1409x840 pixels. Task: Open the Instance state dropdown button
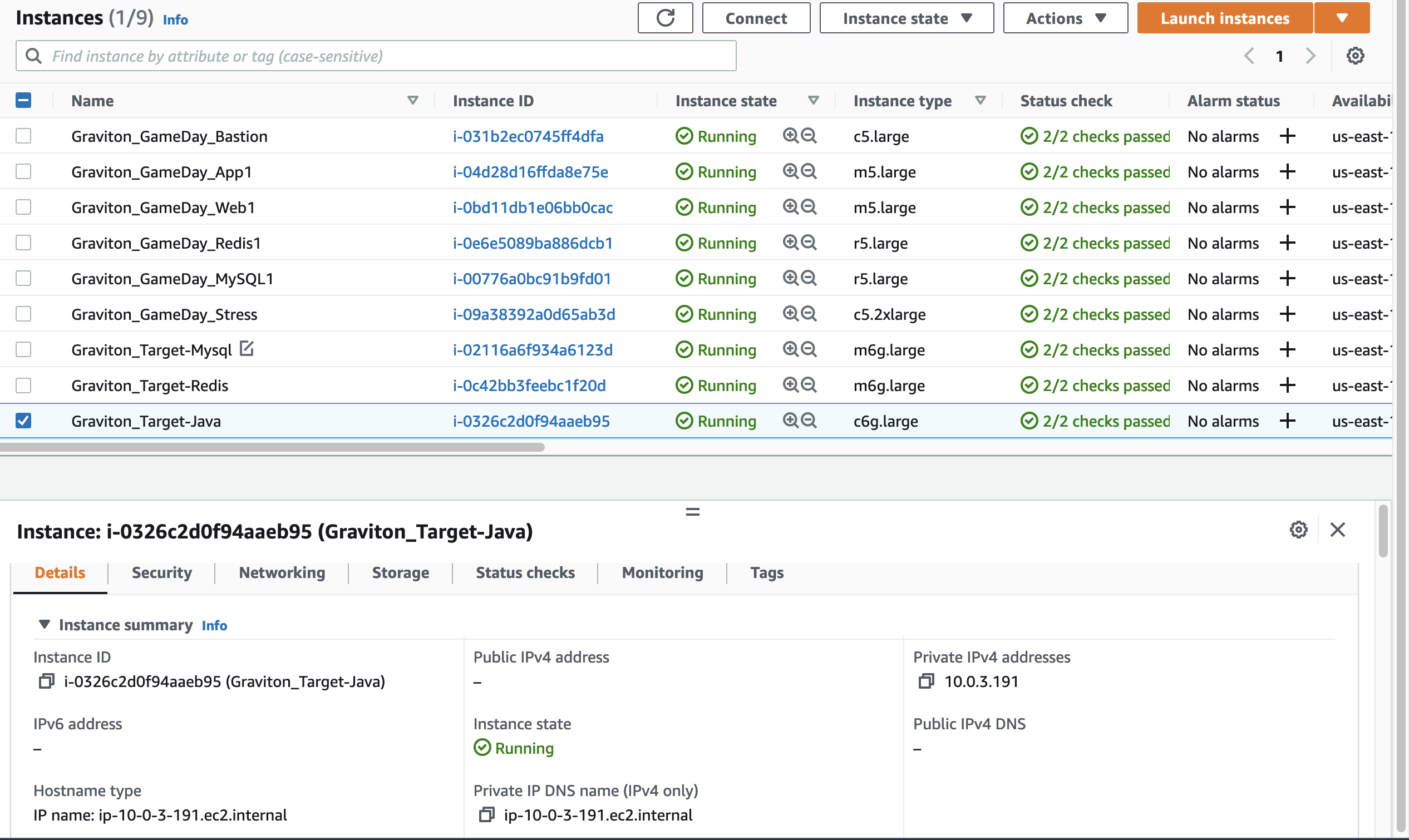(x=907, y=18)
